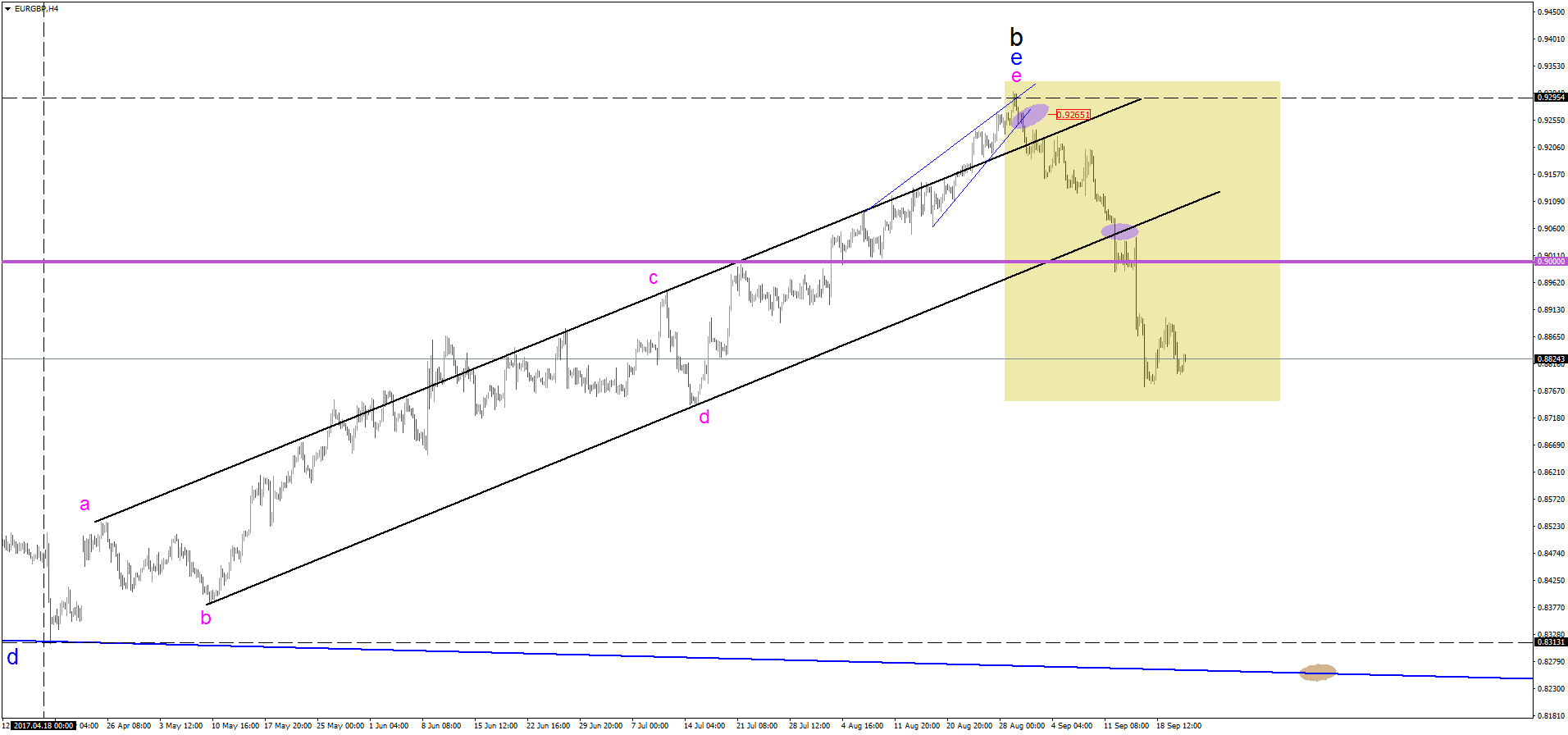Open the chart menu arrow beside EURGBP,H4
The image size is (1568, 735).
pyautogui.click(x=8, y=9)
